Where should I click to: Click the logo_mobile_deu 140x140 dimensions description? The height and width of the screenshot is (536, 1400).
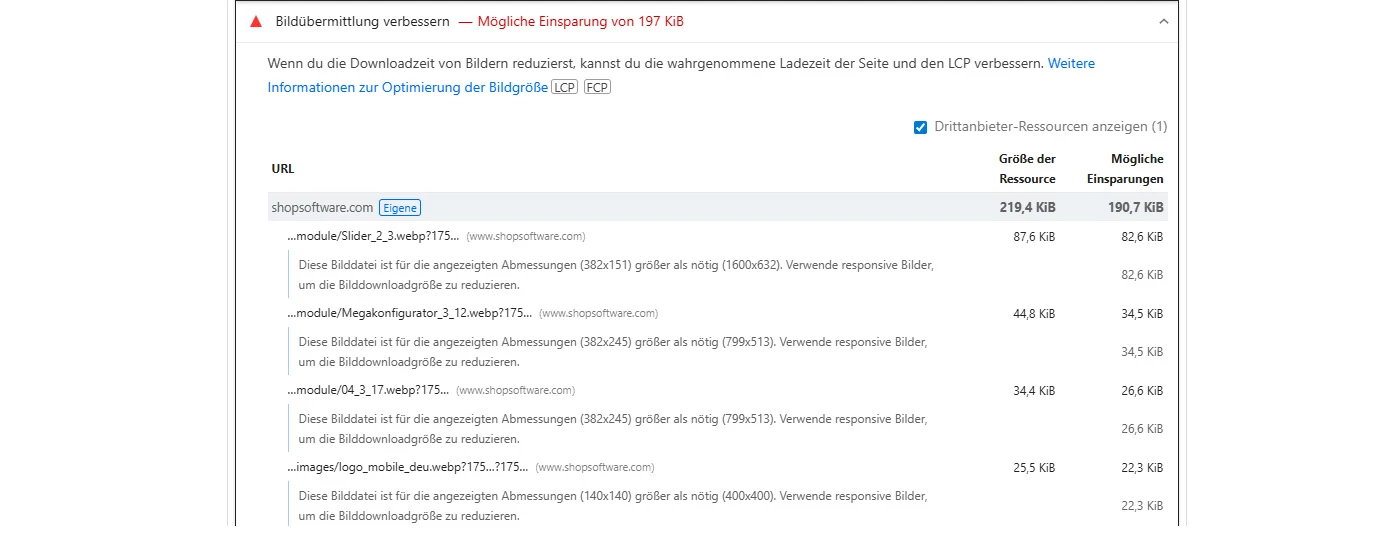(x=612, y=505)
